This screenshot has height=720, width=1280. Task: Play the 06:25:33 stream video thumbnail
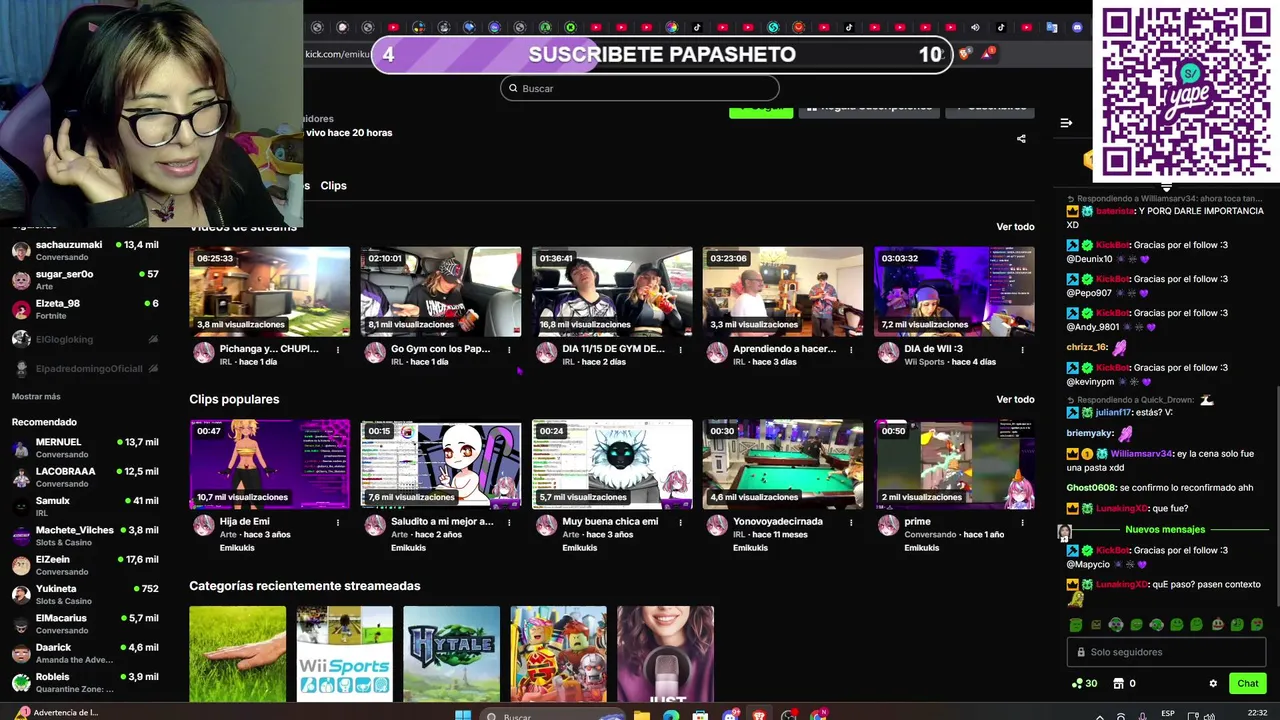(x=270, y=292)
